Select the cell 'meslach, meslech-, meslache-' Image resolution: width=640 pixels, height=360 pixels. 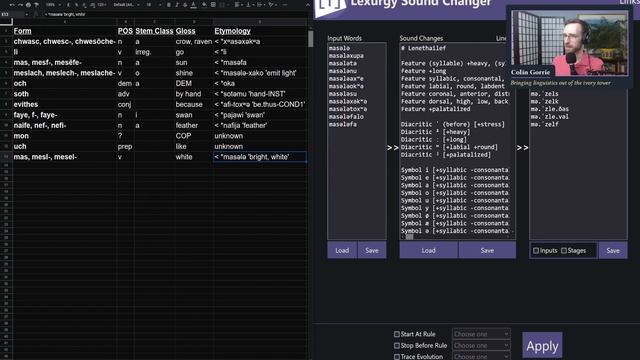click(64, 73)
